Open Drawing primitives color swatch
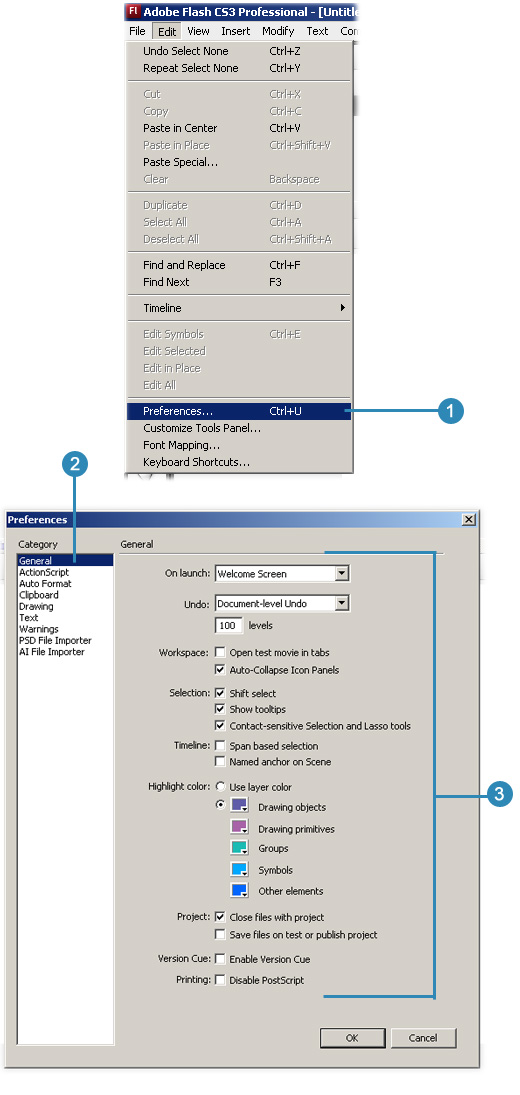The image size is (520, 1095). pyautogui.click(x=239, y=828)
